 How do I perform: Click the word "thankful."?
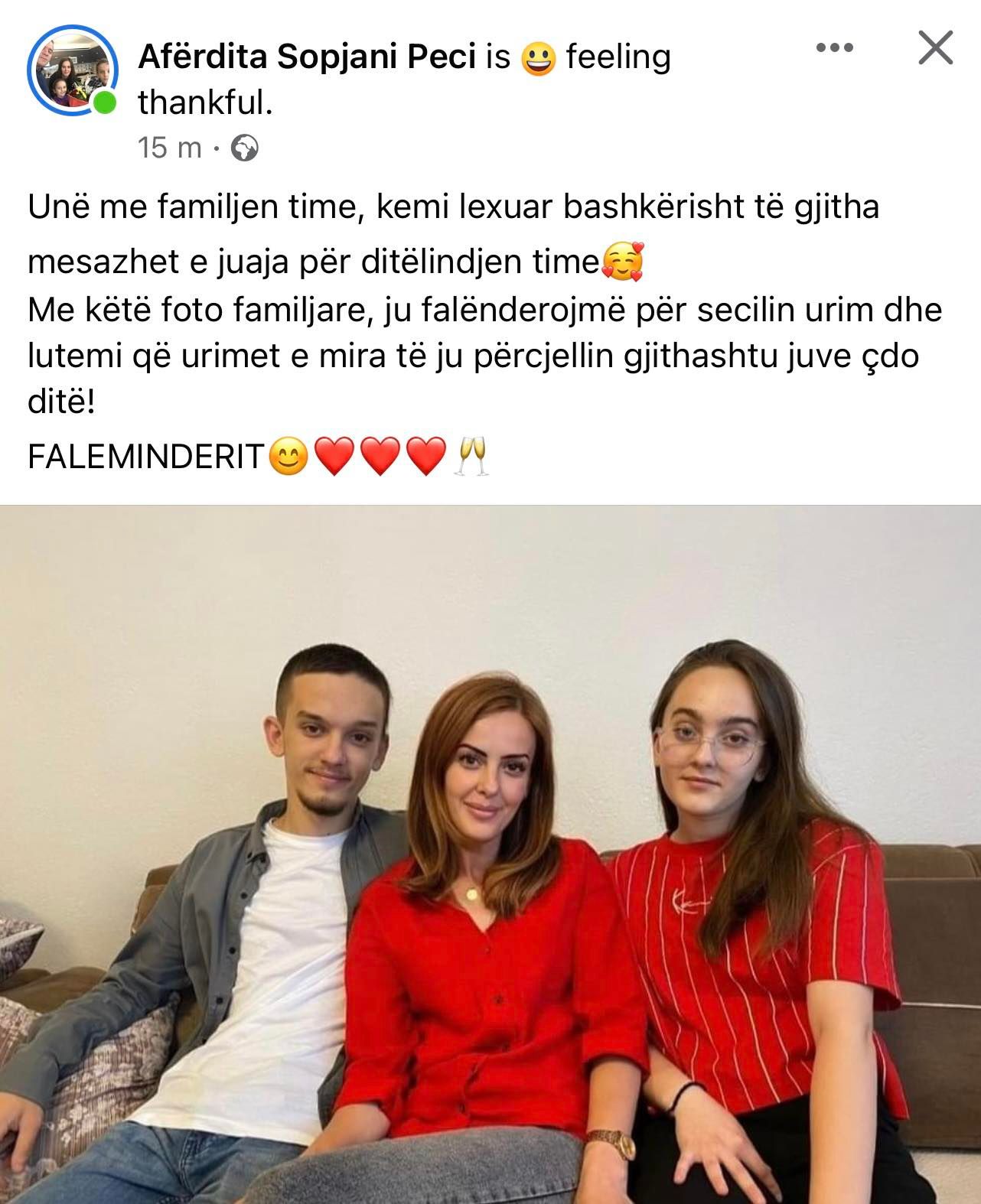205,103
